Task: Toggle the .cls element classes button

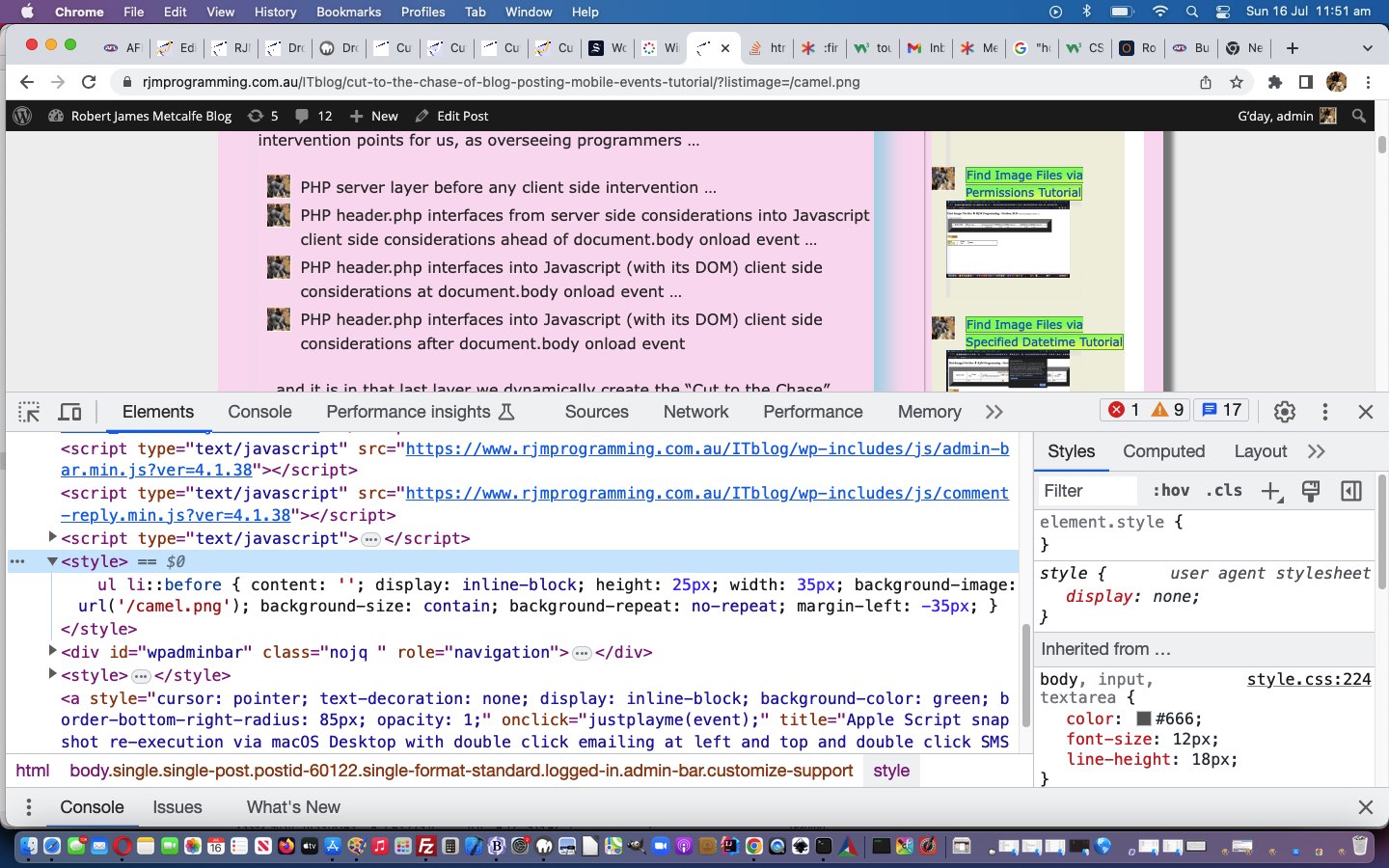Action: (1224, 491)
